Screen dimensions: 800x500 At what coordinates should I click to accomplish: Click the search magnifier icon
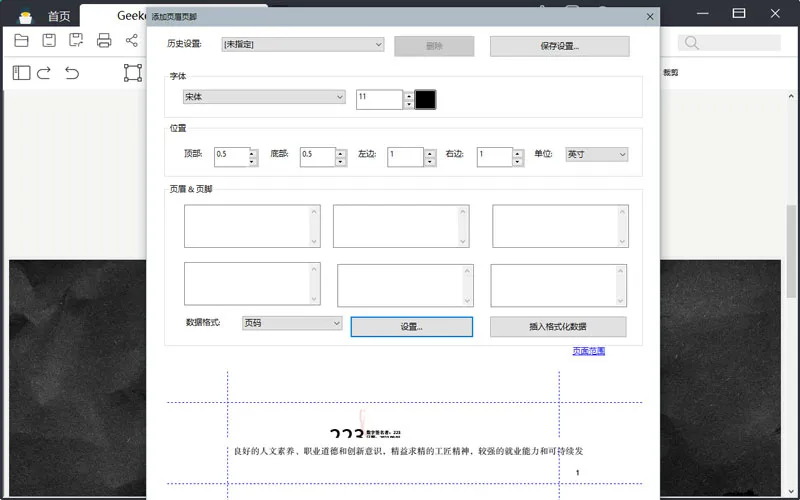pos(691,43)
